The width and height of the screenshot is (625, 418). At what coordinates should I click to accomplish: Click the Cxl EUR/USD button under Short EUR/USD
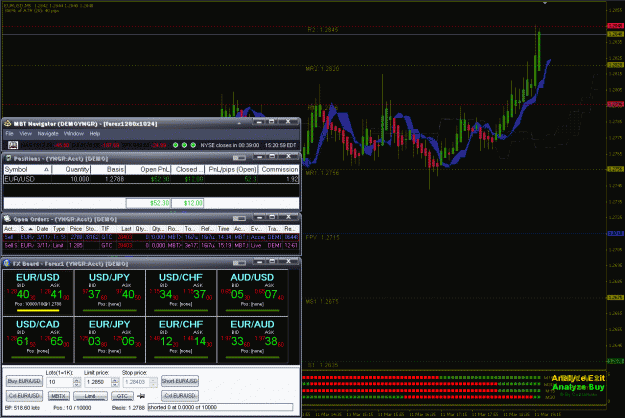180,396
